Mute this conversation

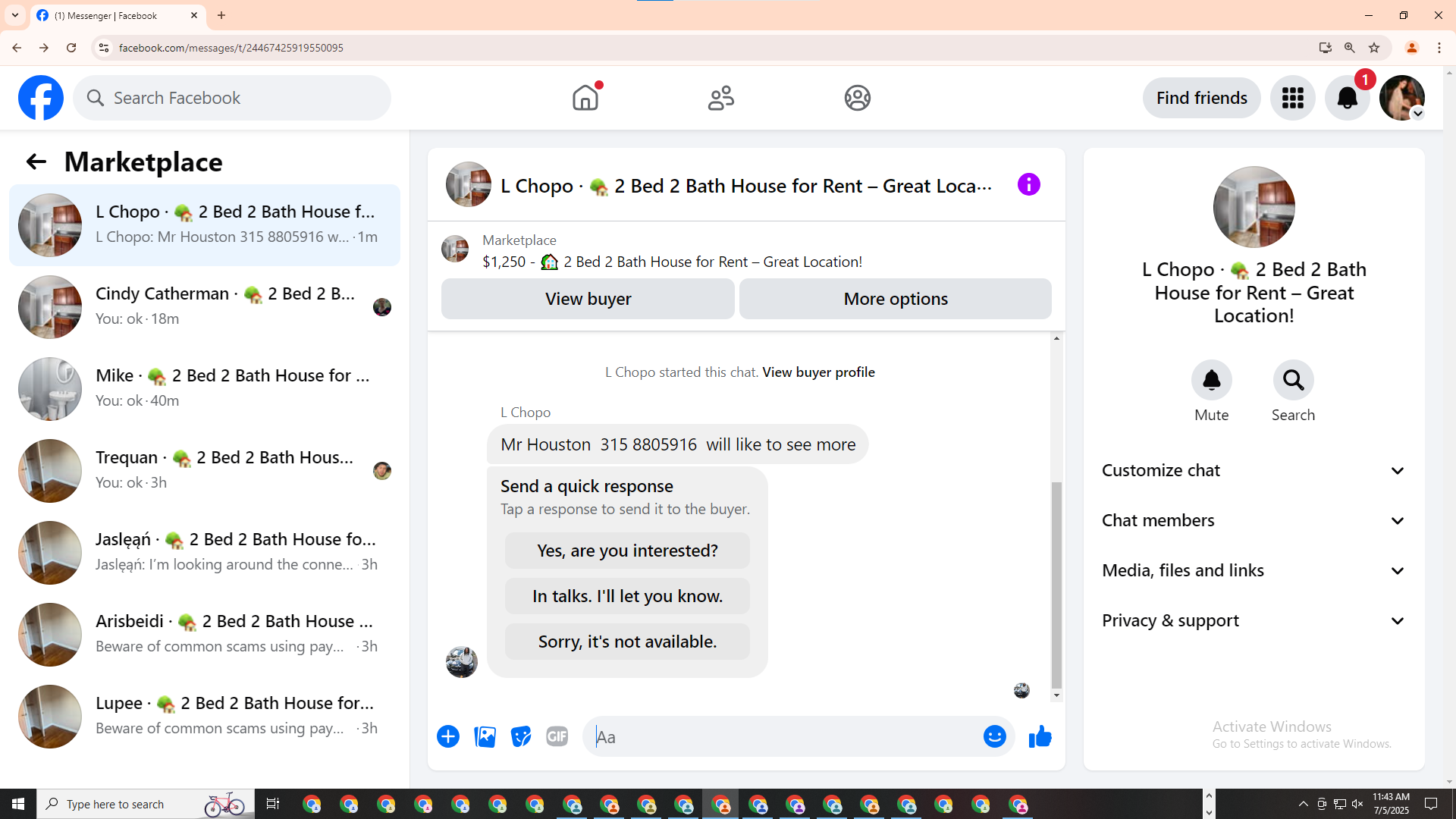coord(1211,381)
